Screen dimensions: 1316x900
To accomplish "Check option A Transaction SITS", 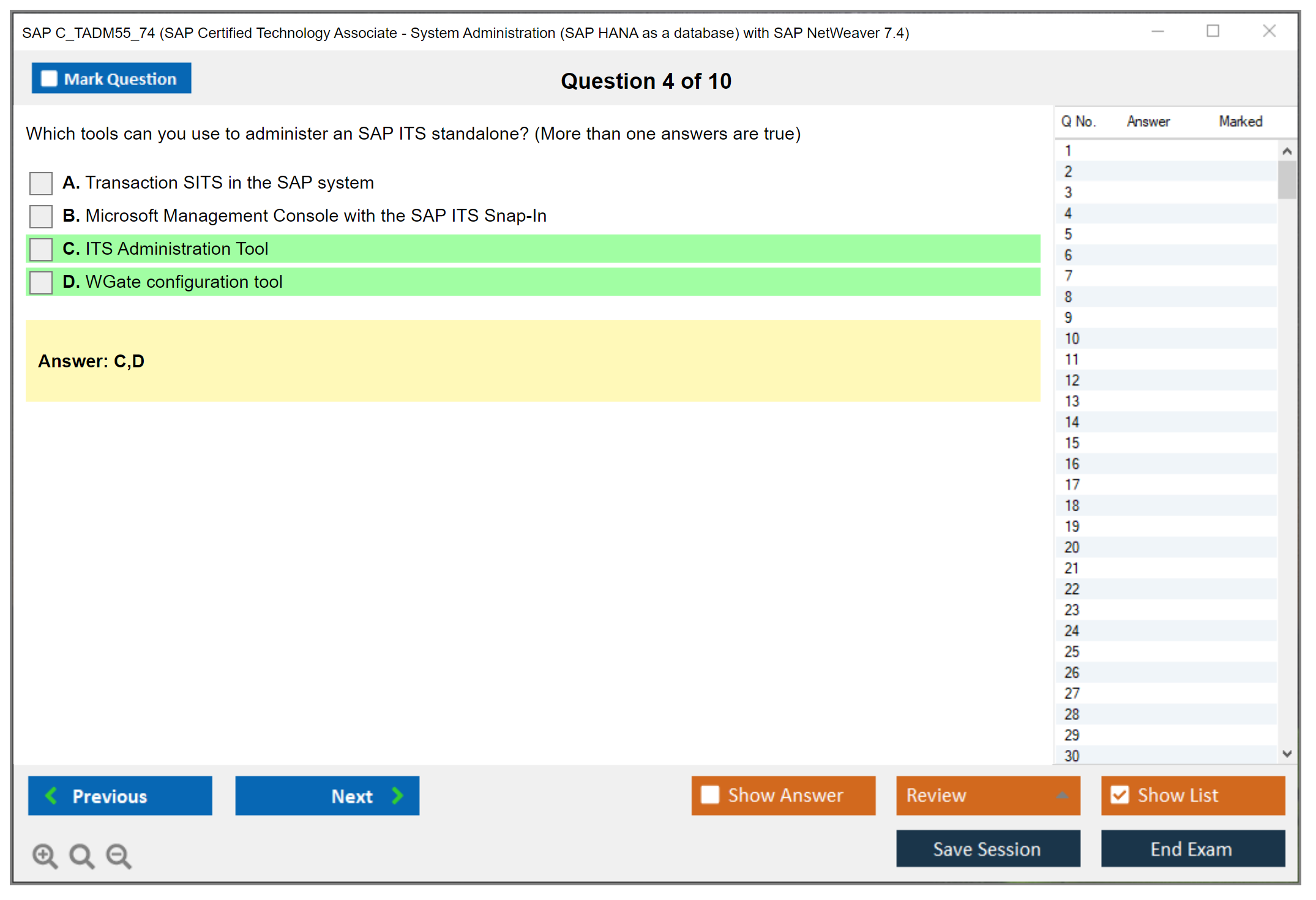I will 41,183.
